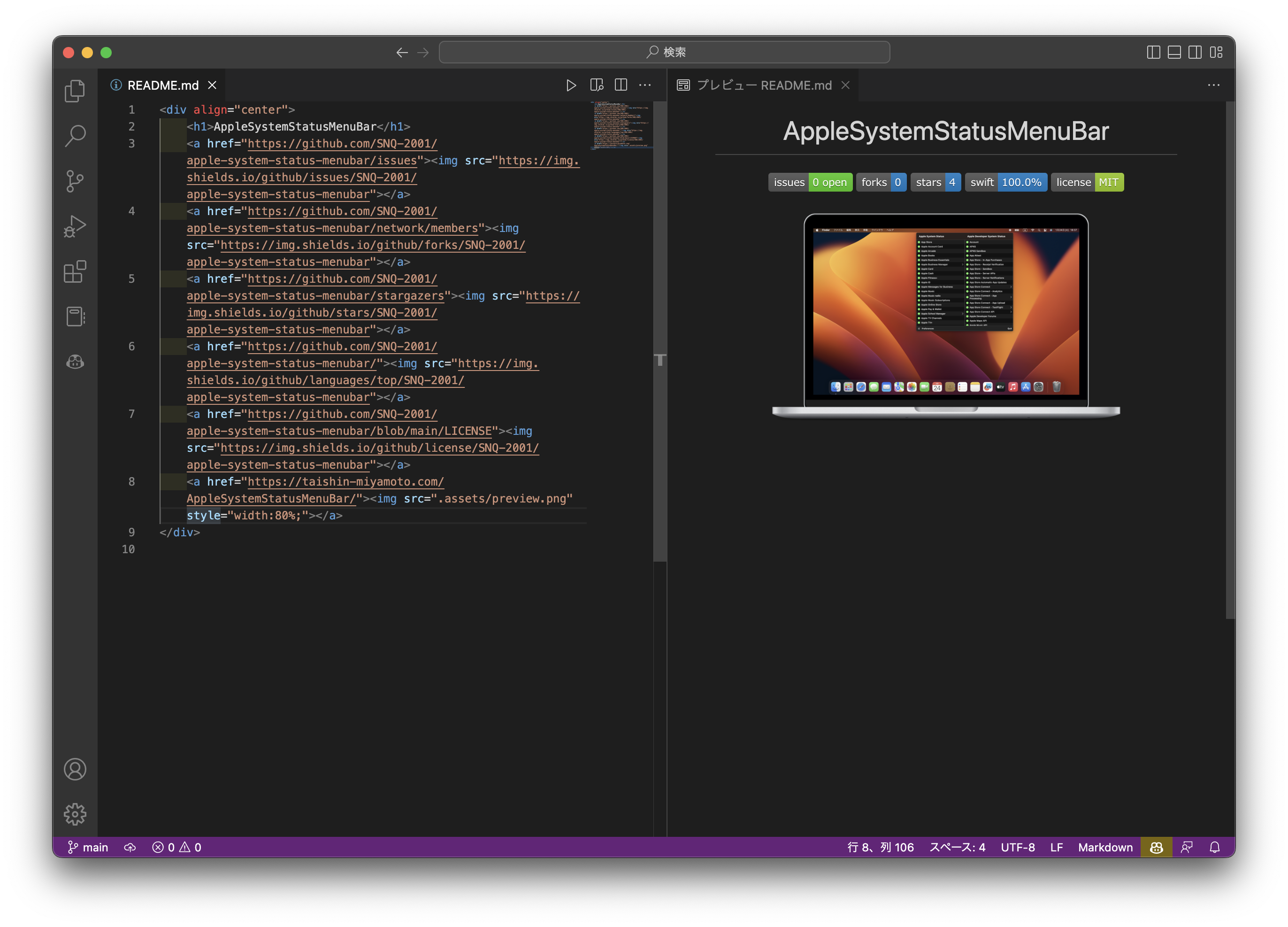The width and height of the screenshot is (1288, 927).
Task: Open notifications bell in status bar
Action: [x=1215, y=847]
